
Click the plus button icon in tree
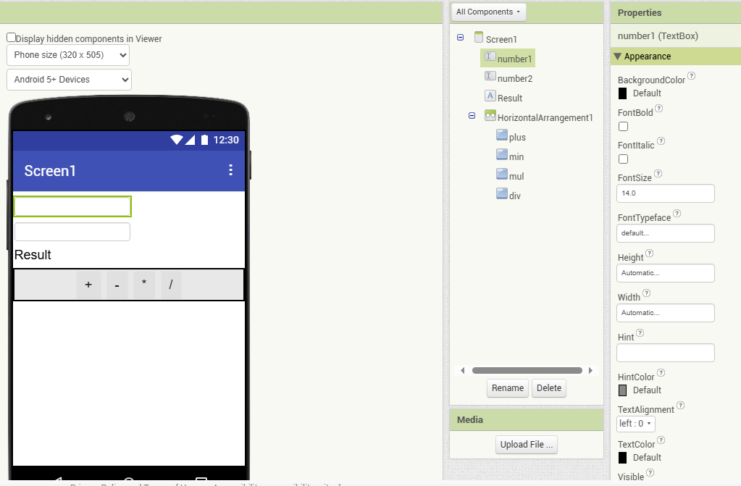click(502, 136)
